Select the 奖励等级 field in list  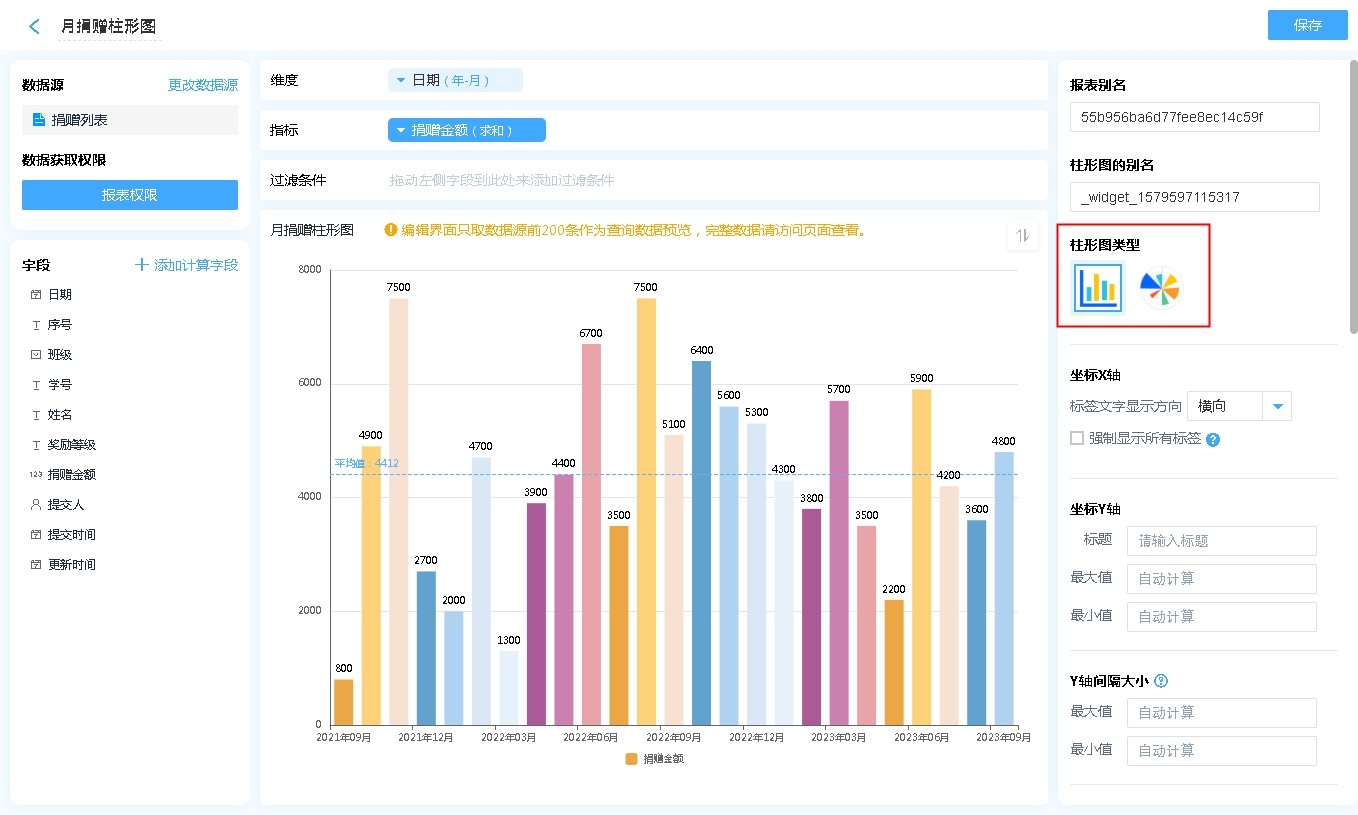pos(72,445)
